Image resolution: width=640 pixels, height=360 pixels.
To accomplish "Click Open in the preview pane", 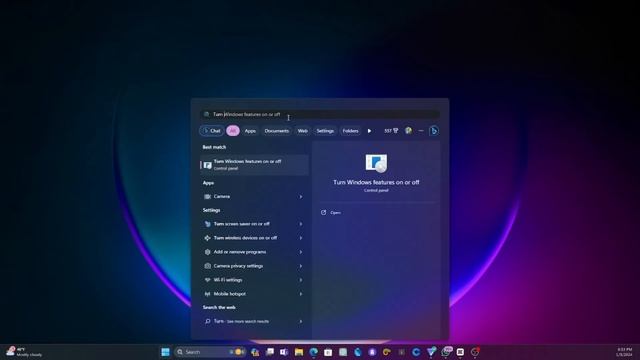I will click(x=331, y=213).
